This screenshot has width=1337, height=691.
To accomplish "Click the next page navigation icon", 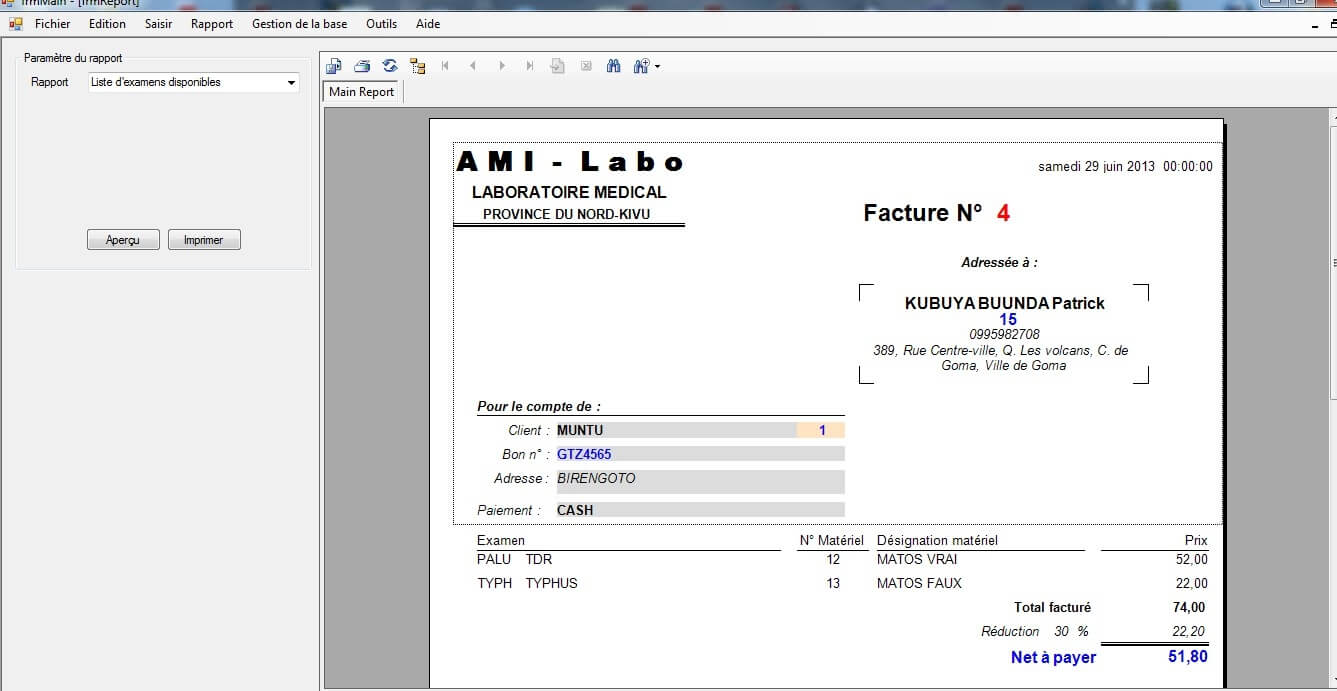I will pyautogui.click(x=501, y=66).
